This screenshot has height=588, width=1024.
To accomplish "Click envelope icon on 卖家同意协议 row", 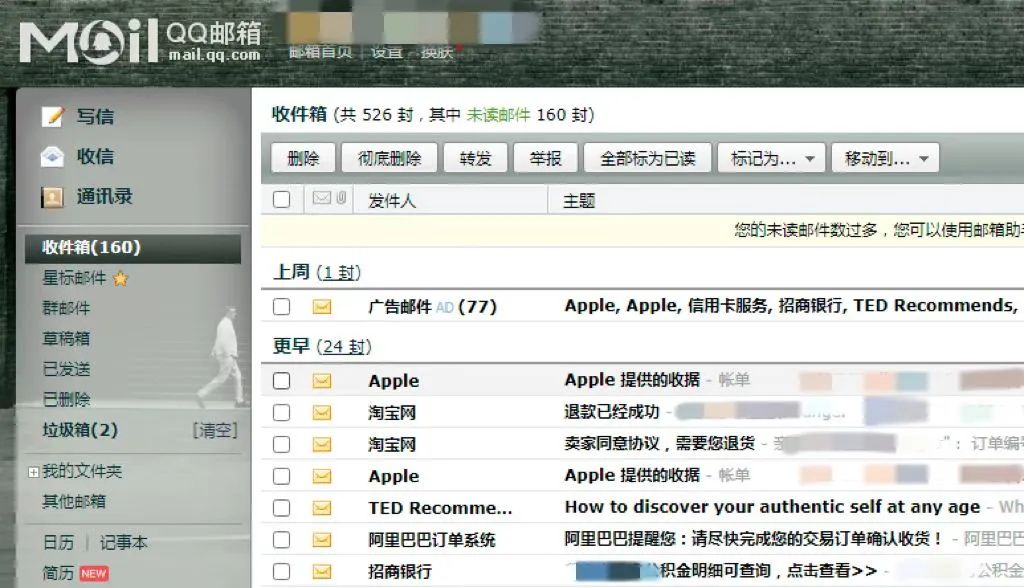I will [x=322, y=445].
